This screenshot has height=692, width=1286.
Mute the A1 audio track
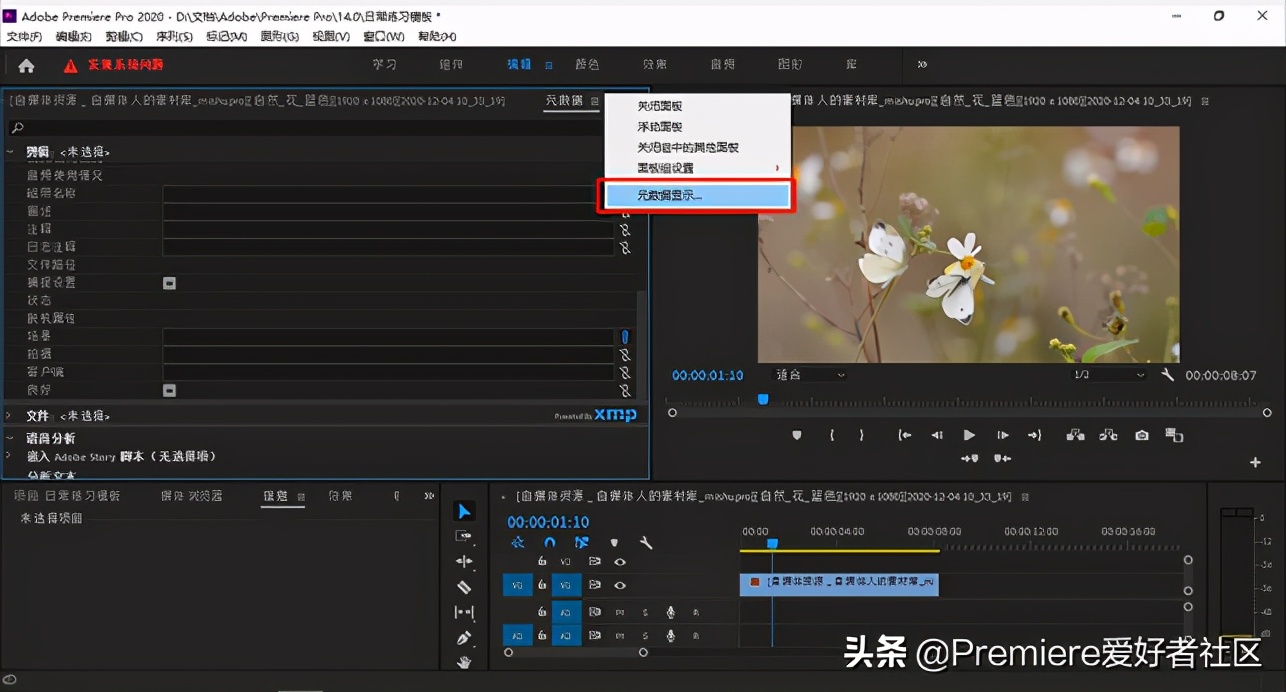[620, 612]
